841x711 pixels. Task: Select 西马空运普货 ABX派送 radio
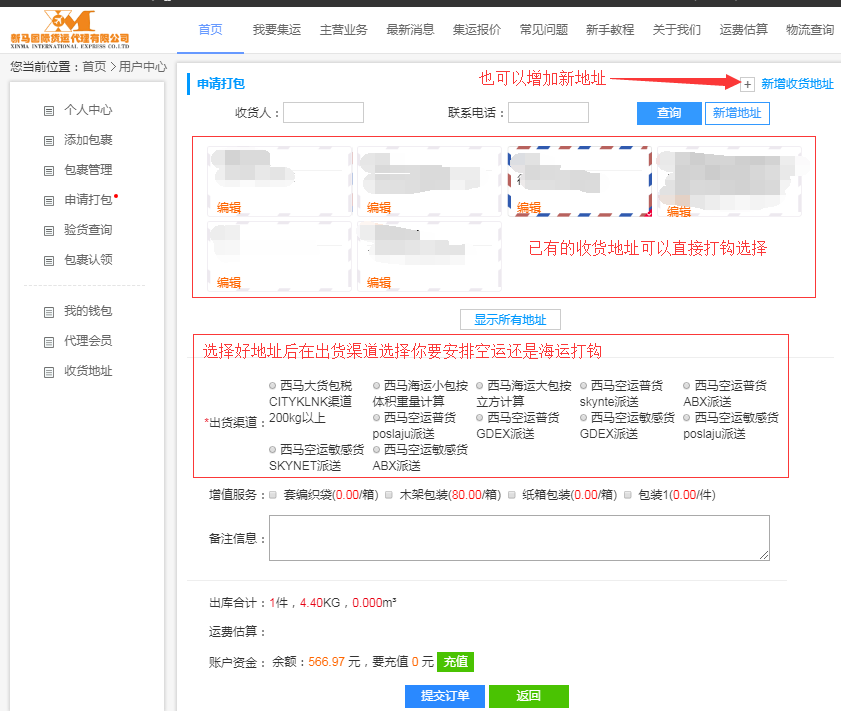687,386
